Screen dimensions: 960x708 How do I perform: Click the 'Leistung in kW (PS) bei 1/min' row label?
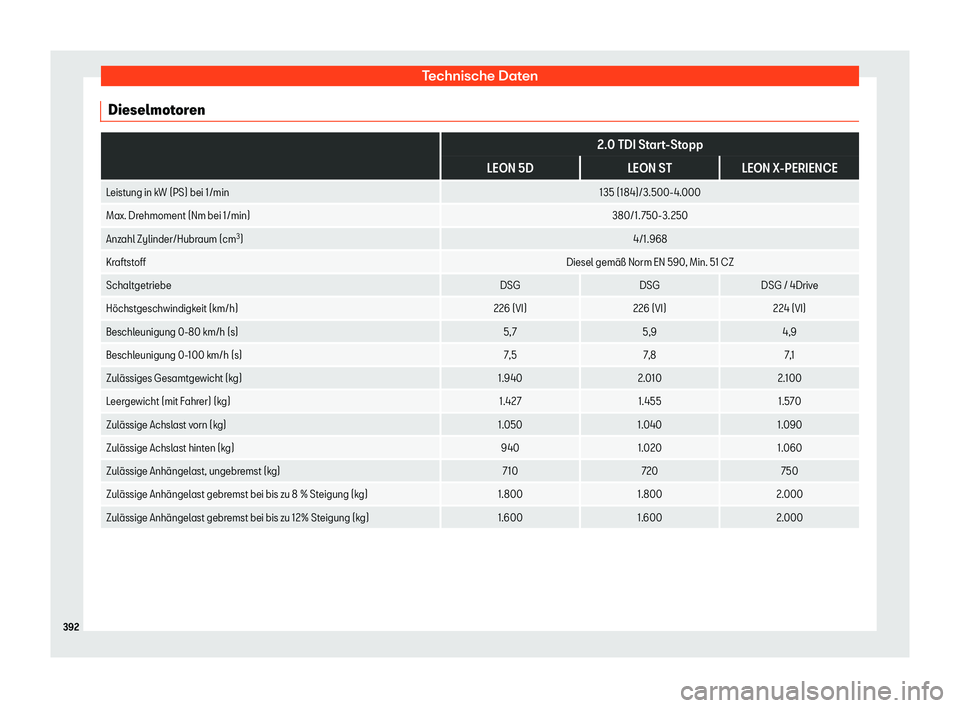168,192
